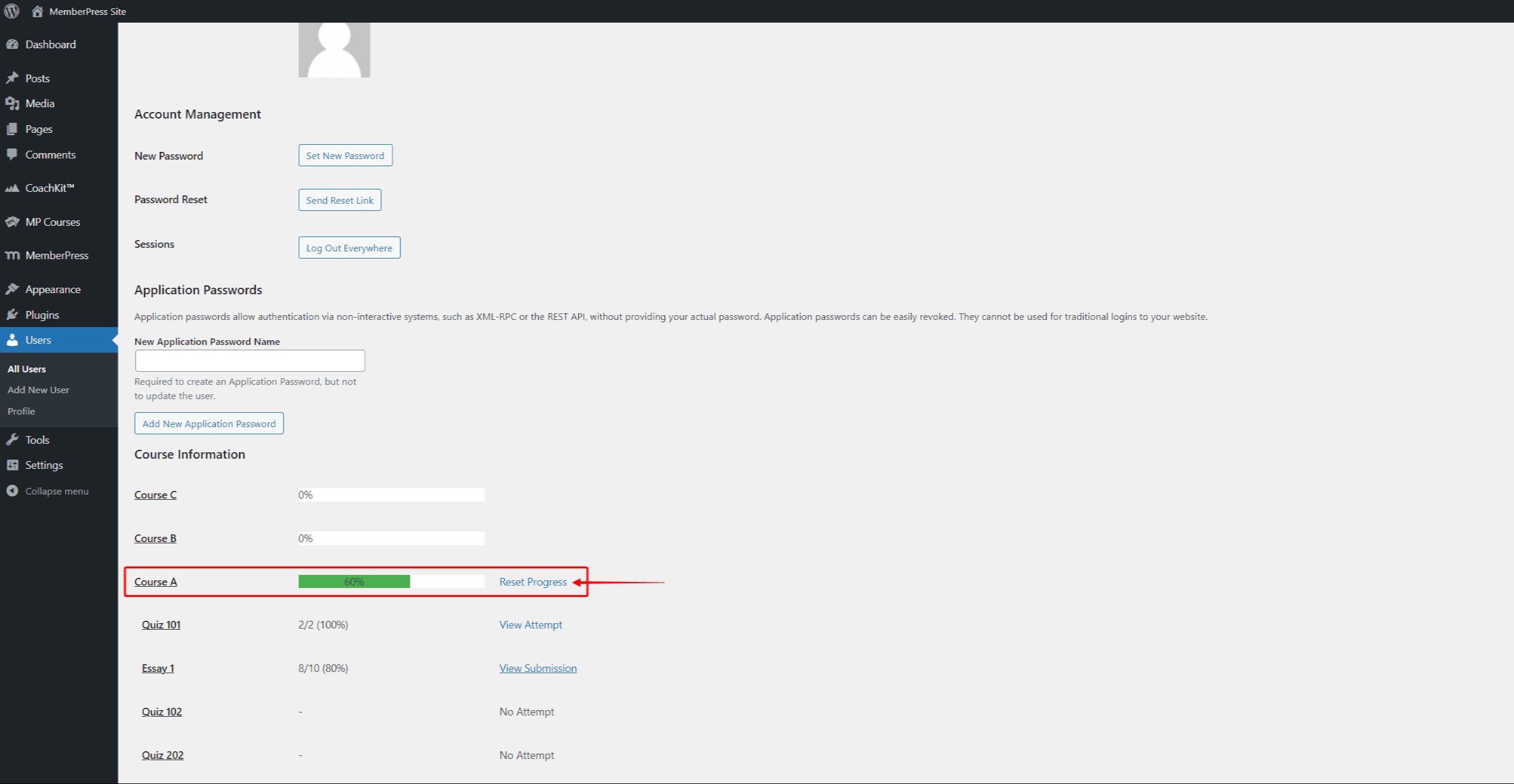The height and width of the screenshot is (784, 1514).
Task: Click the Add New Application Password button
Action: 209,423
